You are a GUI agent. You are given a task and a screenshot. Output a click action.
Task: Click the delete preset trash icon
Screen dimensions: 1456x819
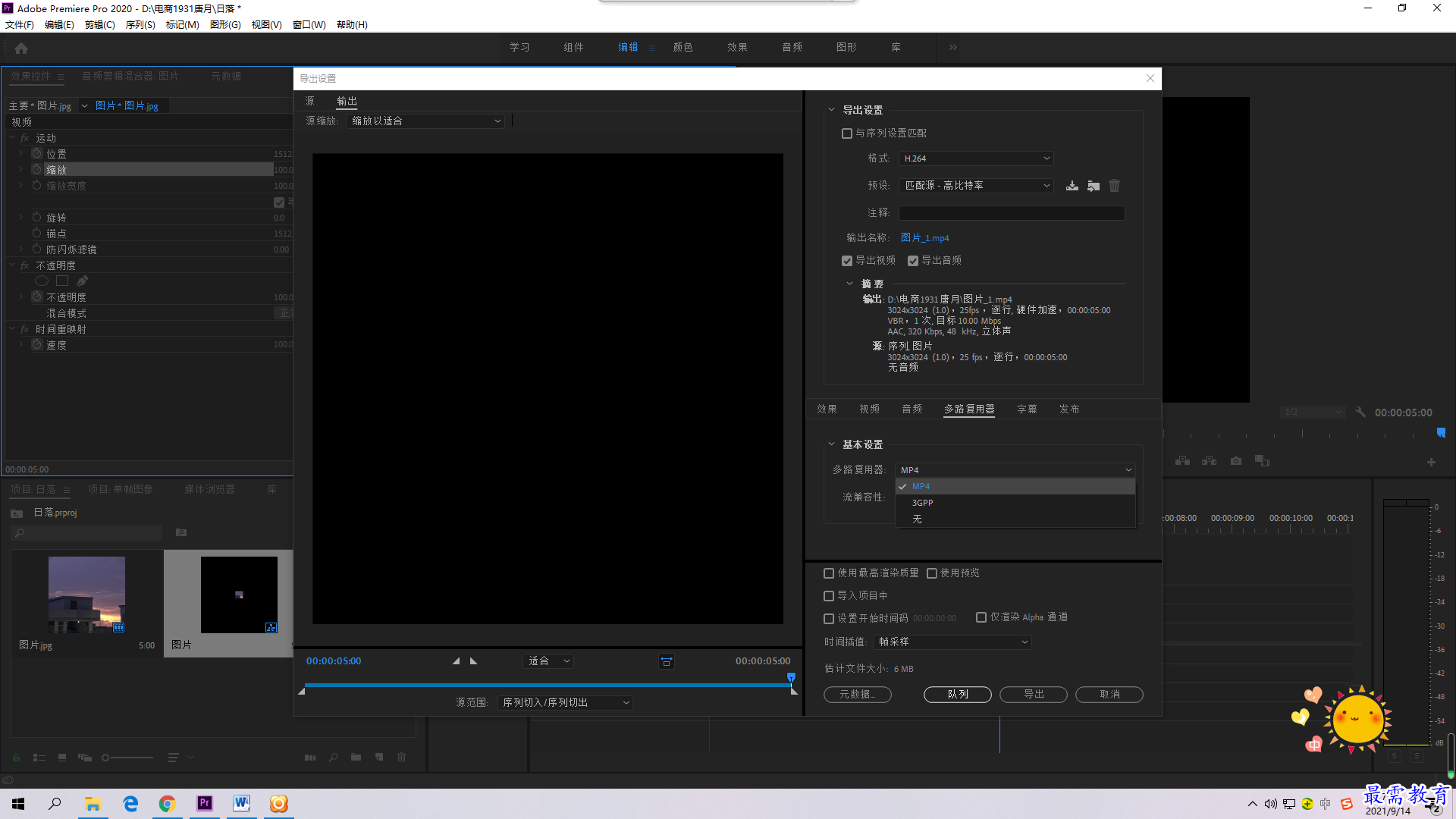click(1114, 186)
